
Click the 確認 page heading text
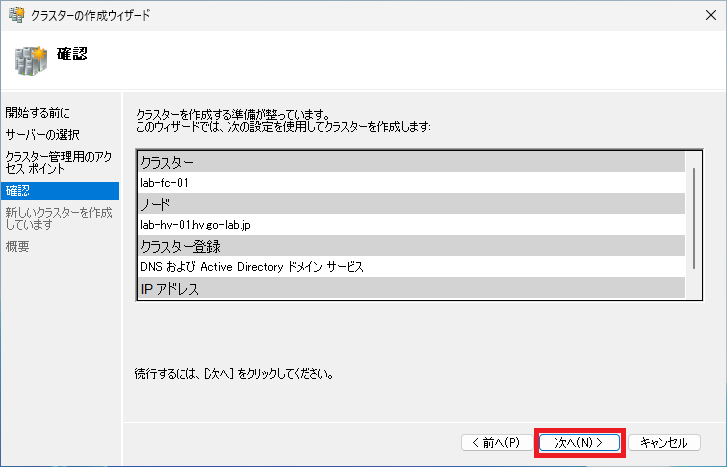[x=72, y=54]
